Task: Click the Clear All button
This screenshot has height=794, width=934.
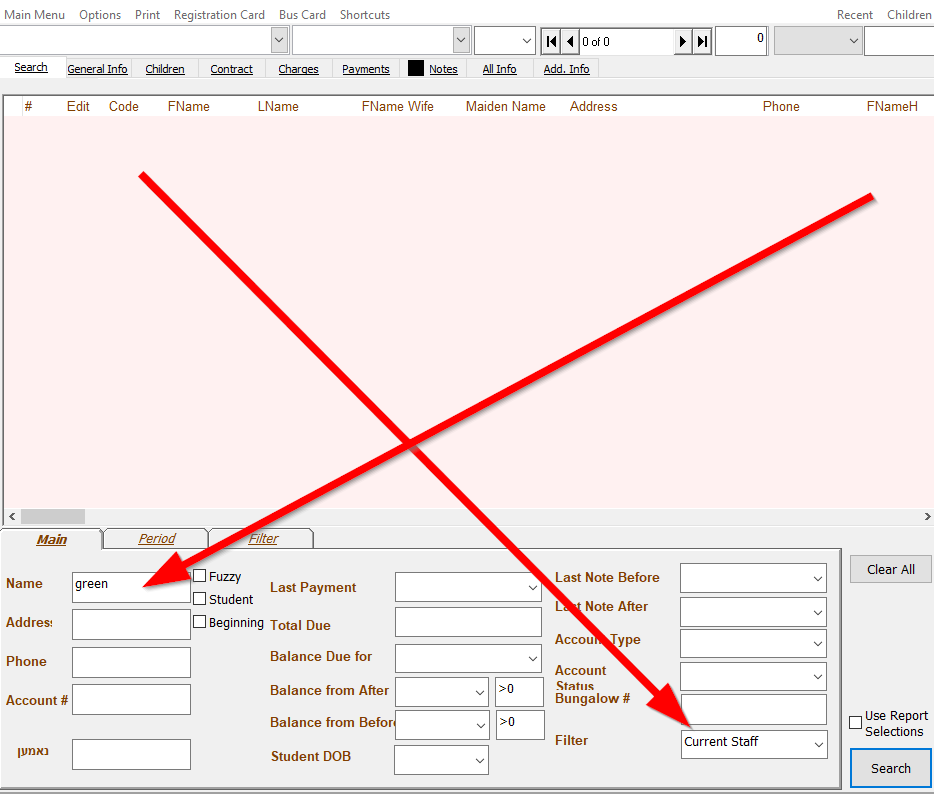Action: coord(890,569)
